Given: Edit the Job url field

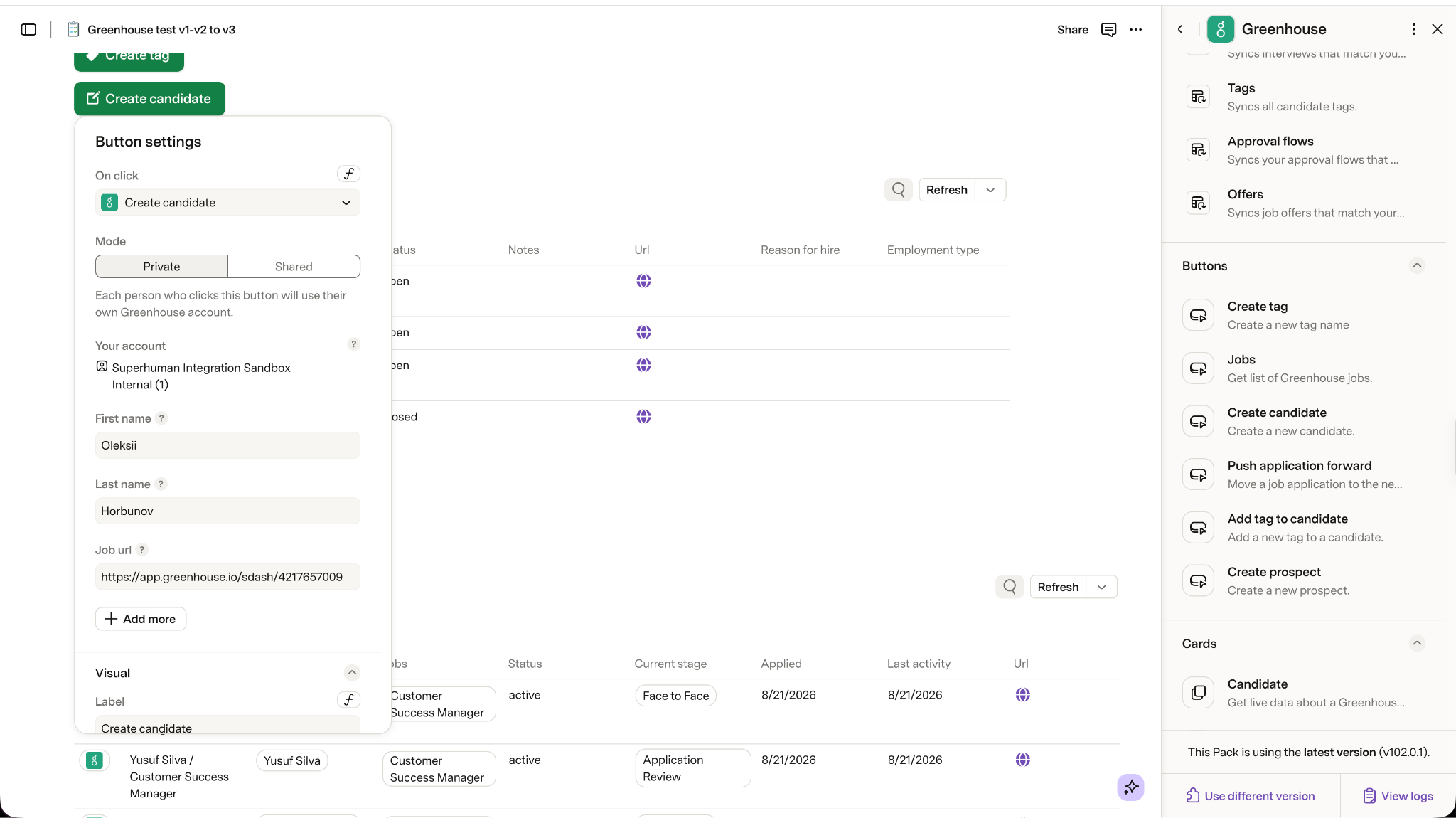Looking at the screenshot, I should (x=227, y=577).
